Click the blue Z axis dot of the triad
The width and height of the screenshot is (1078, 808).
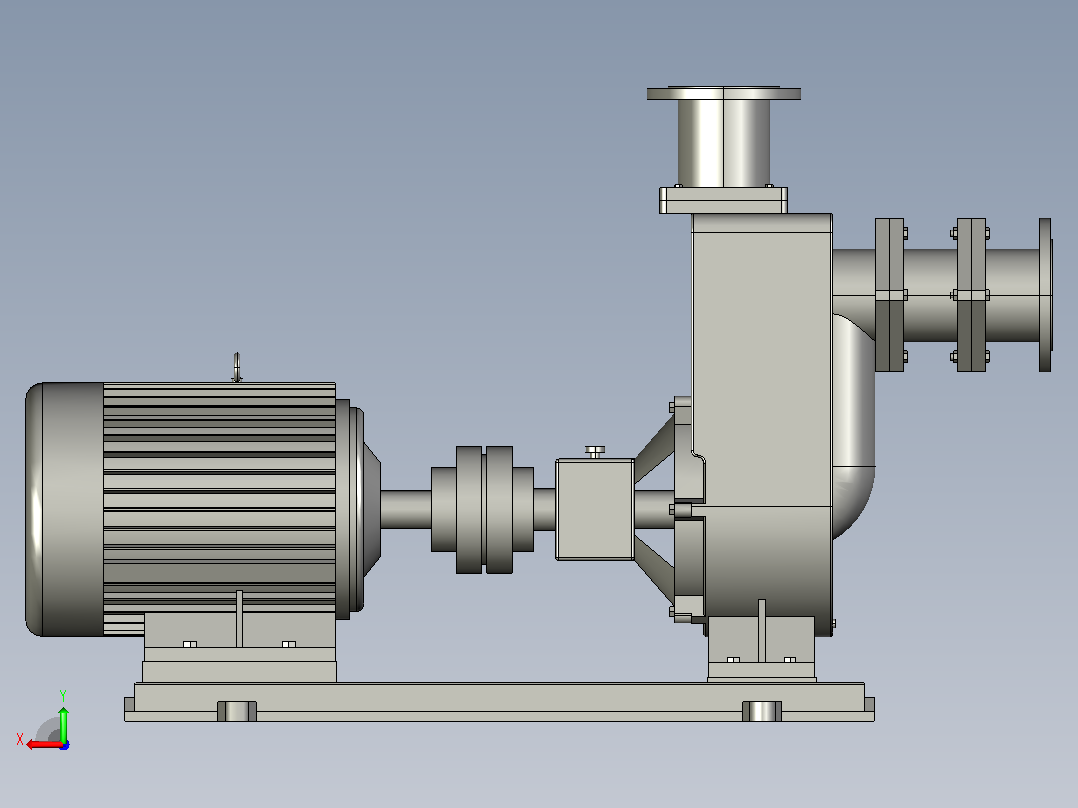click(65, 745)
